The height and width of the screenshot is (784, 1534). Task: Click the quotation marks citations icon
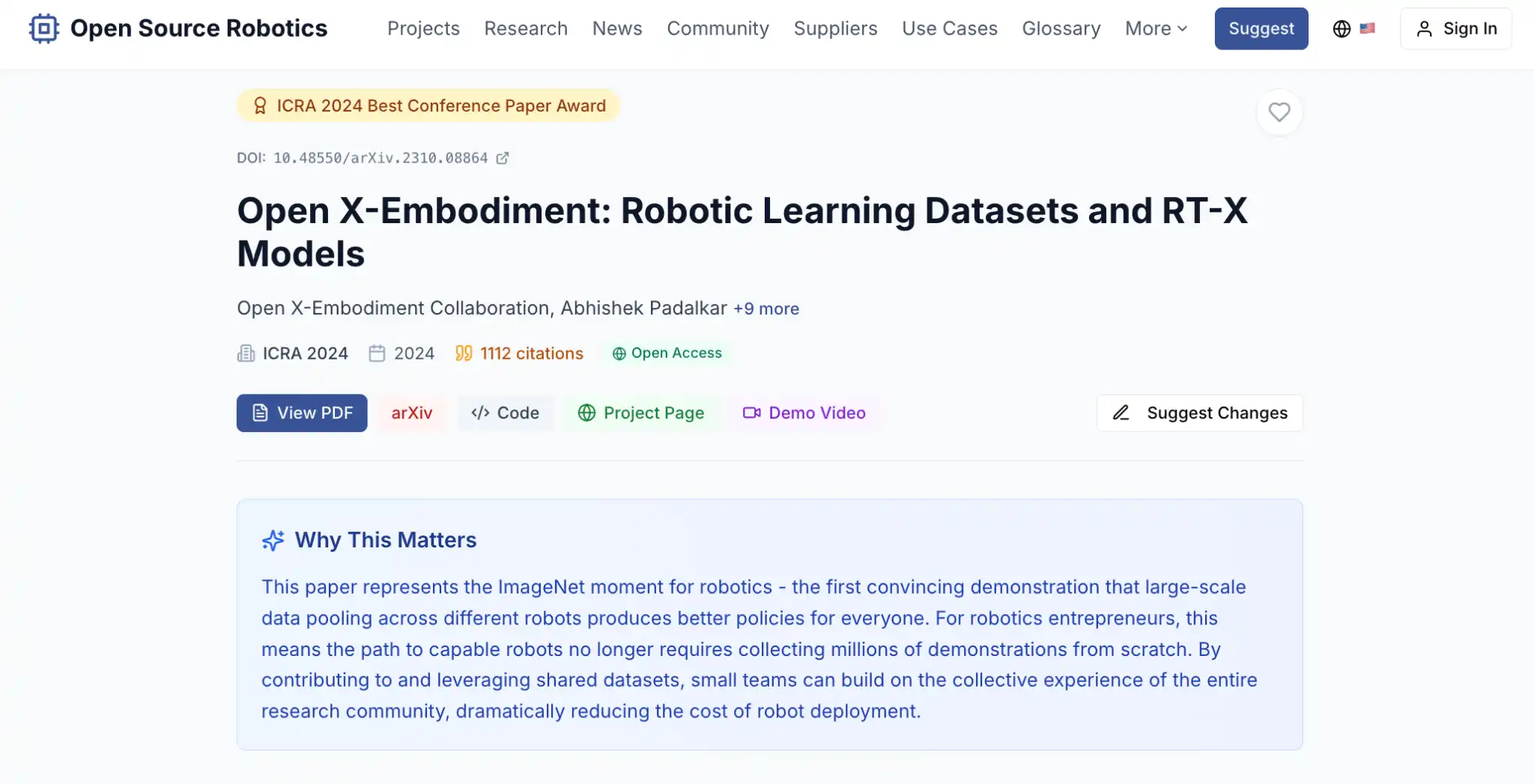pyautogui.click(x=464, y=353)
